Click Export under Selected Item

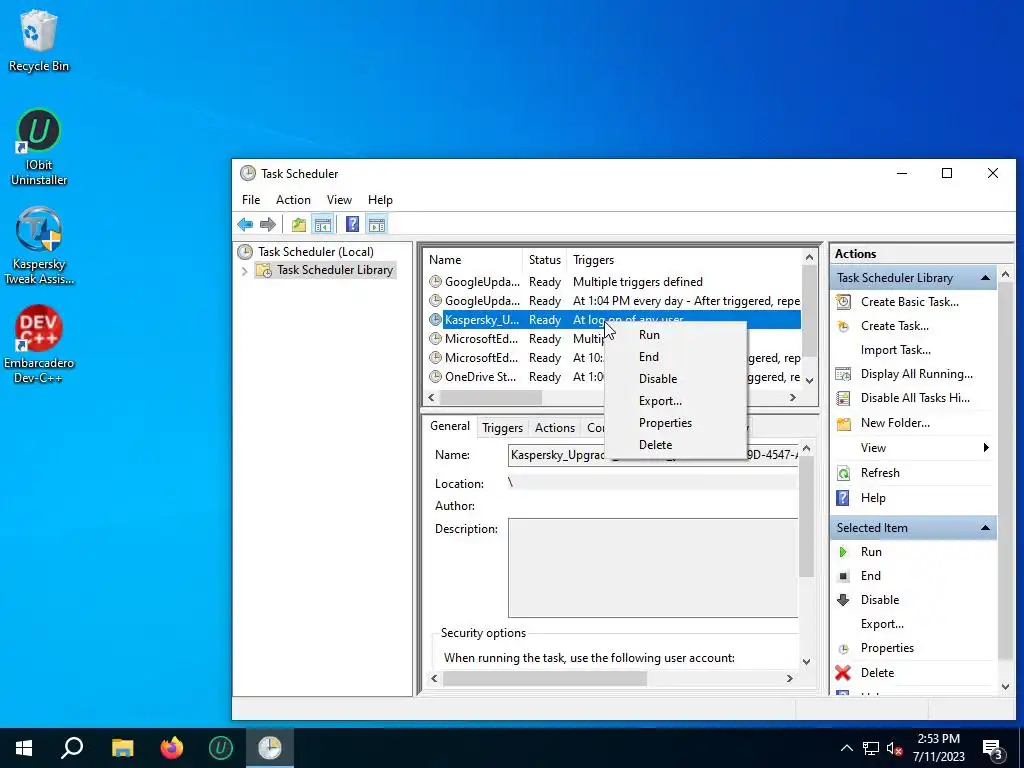(882, 624)
